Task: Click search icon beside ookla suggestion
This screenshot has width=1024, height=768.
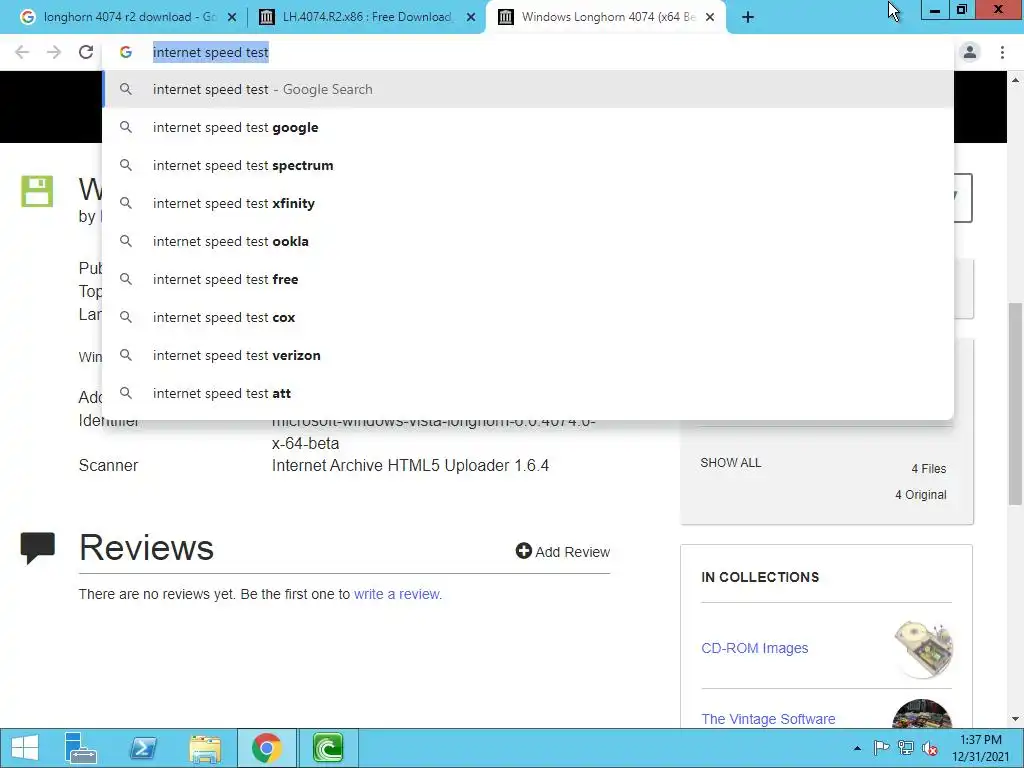Action: [x=126, y=241]
